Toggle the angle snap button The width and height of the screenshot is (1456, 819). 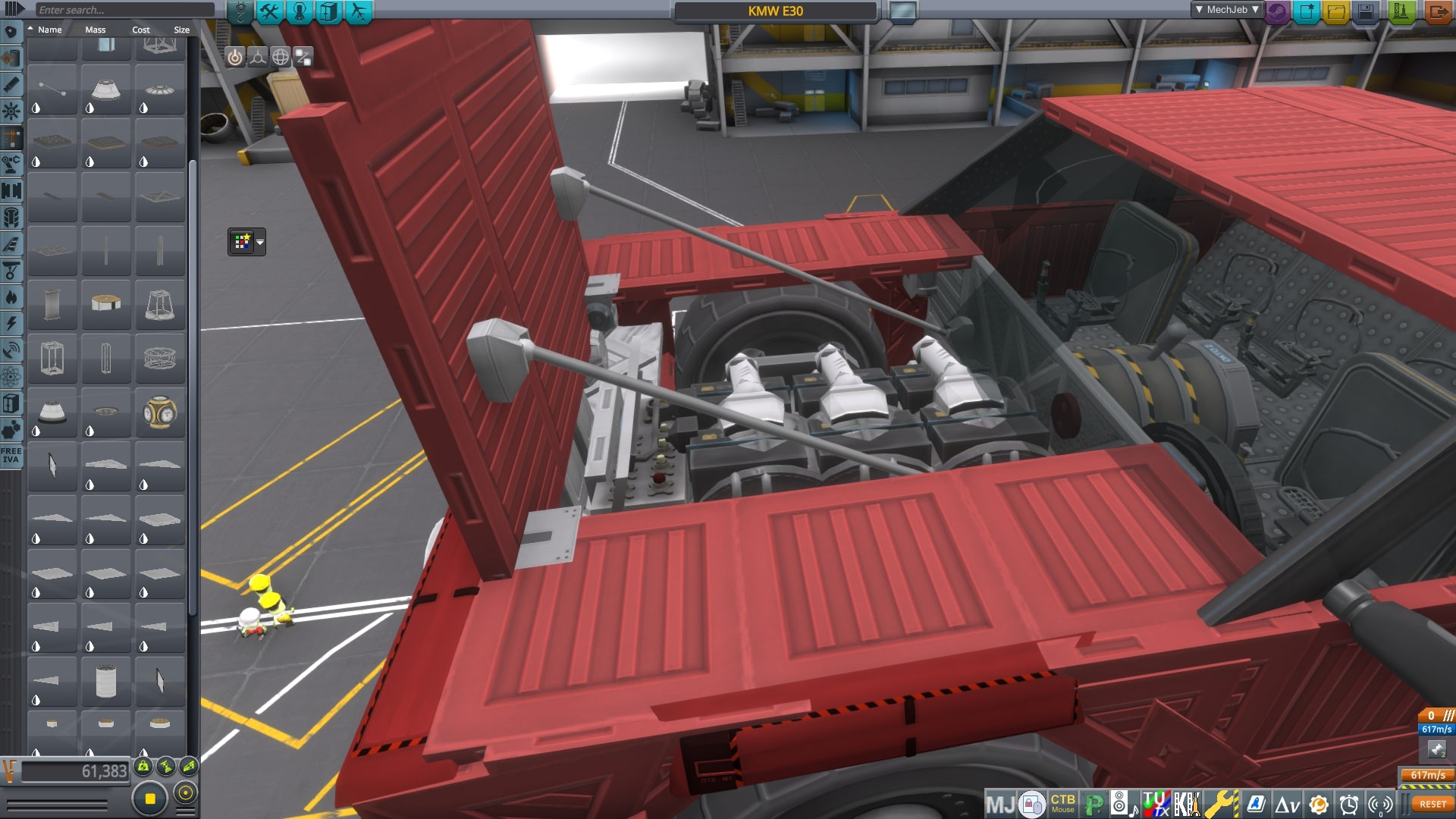pyautogui.click(x=185, y=793)
